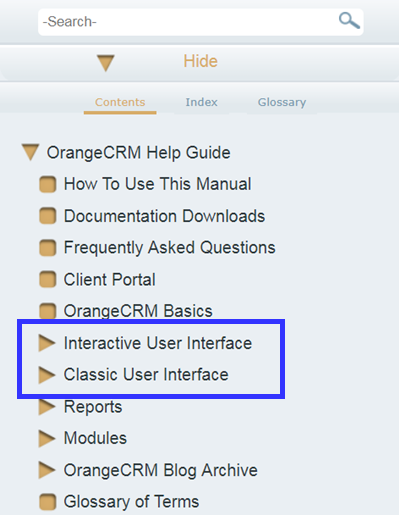Click the page icon beside OrangeCRM Basics
The width and height of the screenshot is (399, 515).
coord(48,311)
